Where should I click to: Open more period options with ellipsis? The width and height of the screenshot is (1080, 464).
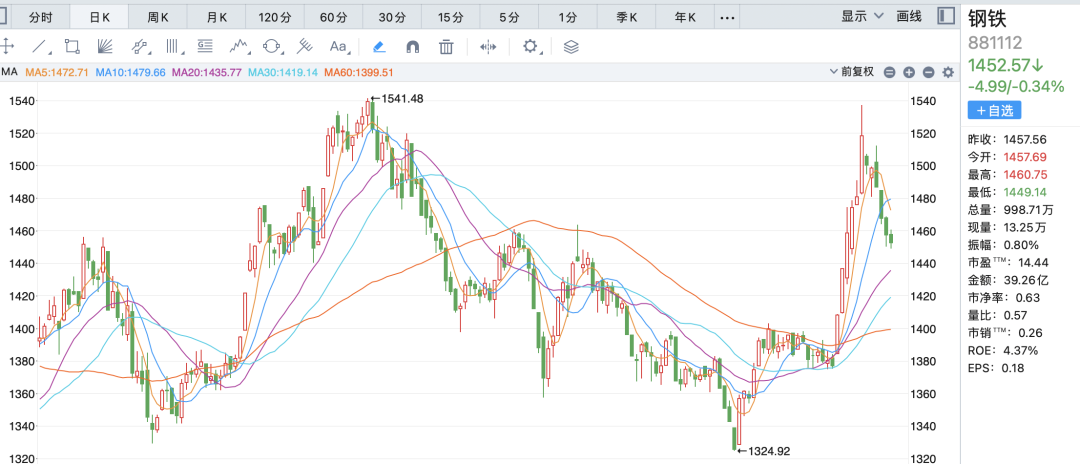pos(728,18)
